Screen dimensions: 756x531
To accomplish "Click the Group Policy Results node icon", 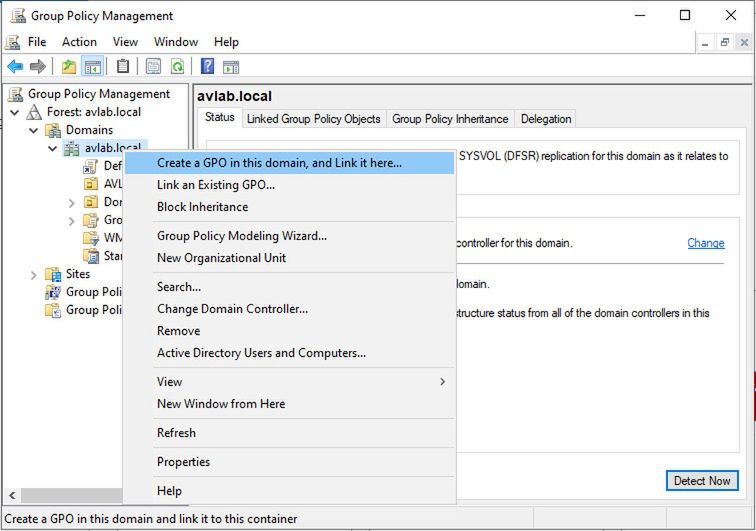I will coord(53,310).
